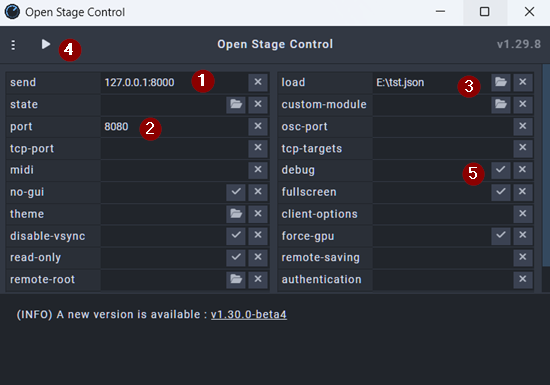550x385 pixels.
Task: Enable the force-gpu option
Action: [x=501, y=235]
